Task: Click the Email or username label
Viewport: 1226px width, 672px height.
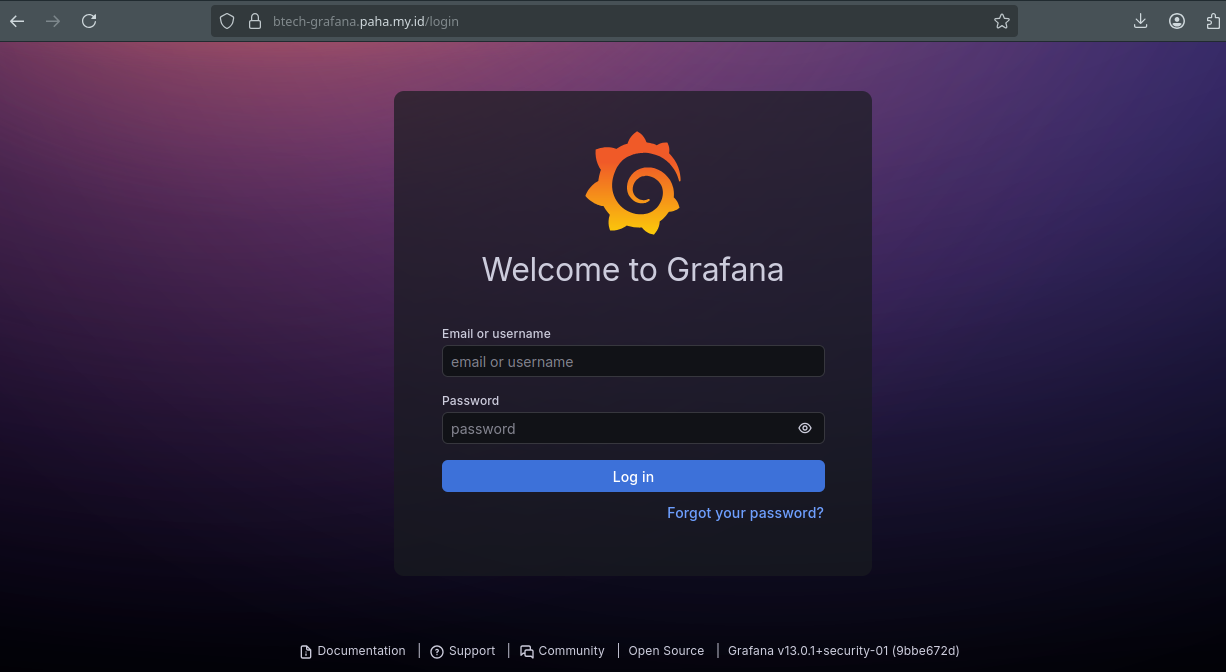Action: 496,334
